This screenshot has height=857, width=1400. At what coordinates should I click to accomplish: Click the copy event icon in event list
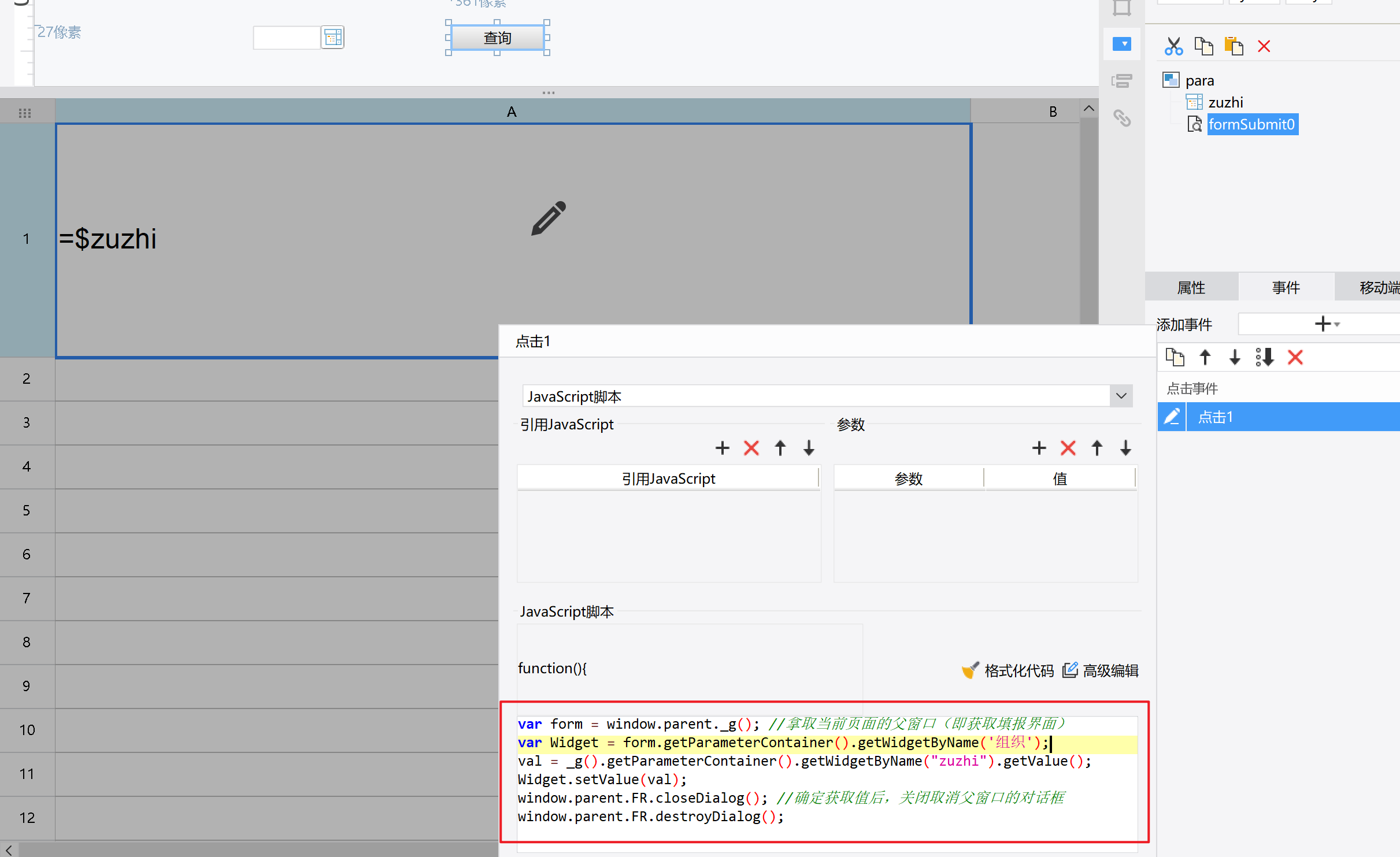(1175, 357)
